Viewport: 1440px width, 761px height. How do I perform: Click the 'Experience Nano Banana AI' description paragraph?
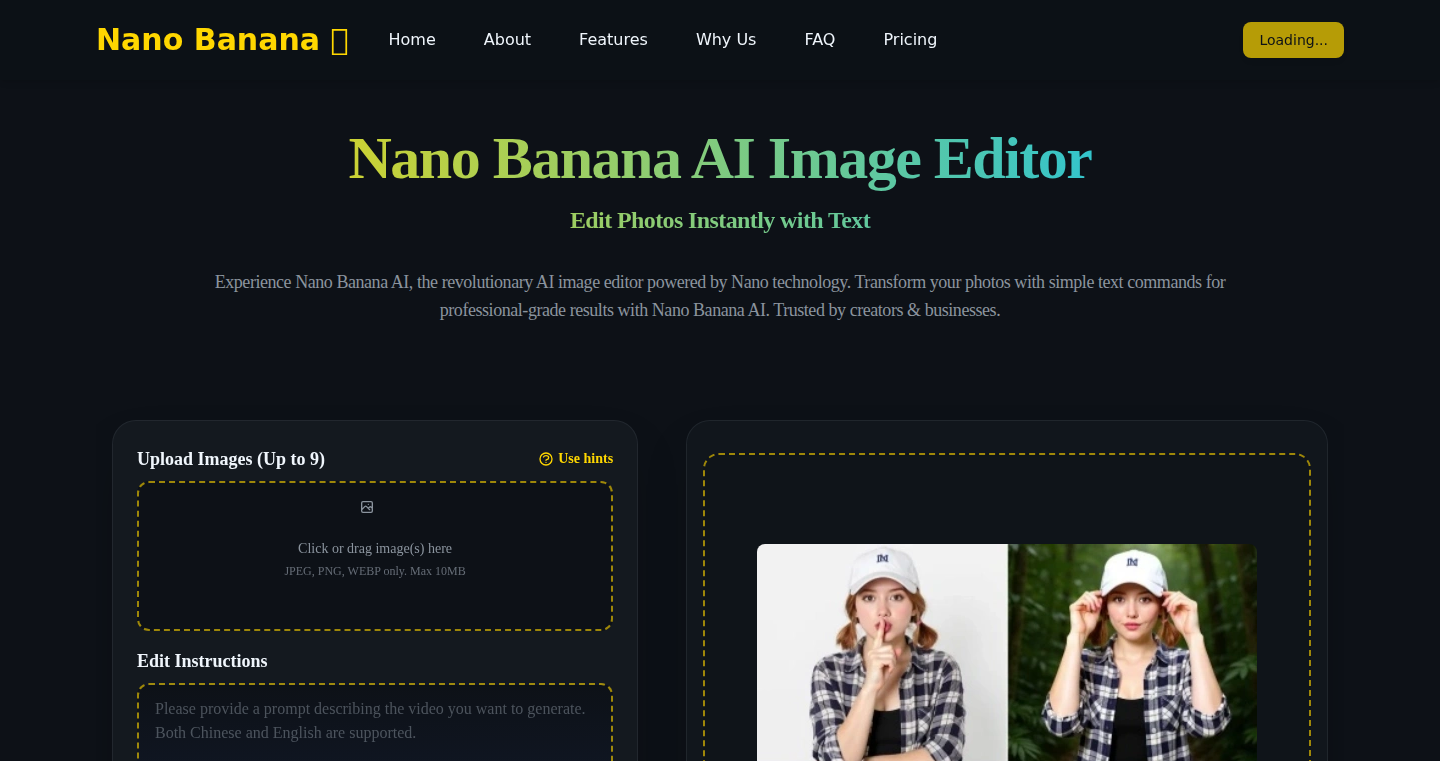pyautogui.click(x=720, y=296)
